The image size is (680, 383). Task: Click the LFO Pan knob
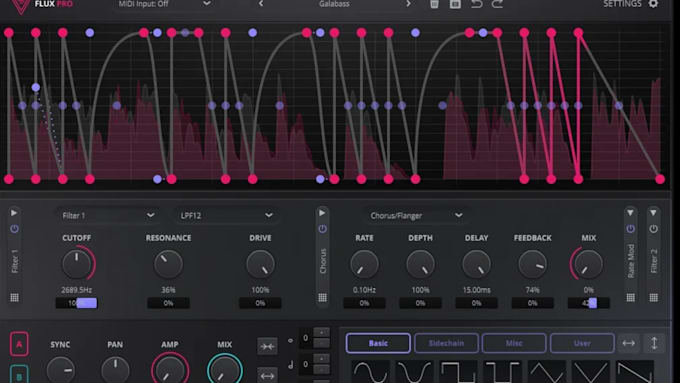tap(115, 371)
